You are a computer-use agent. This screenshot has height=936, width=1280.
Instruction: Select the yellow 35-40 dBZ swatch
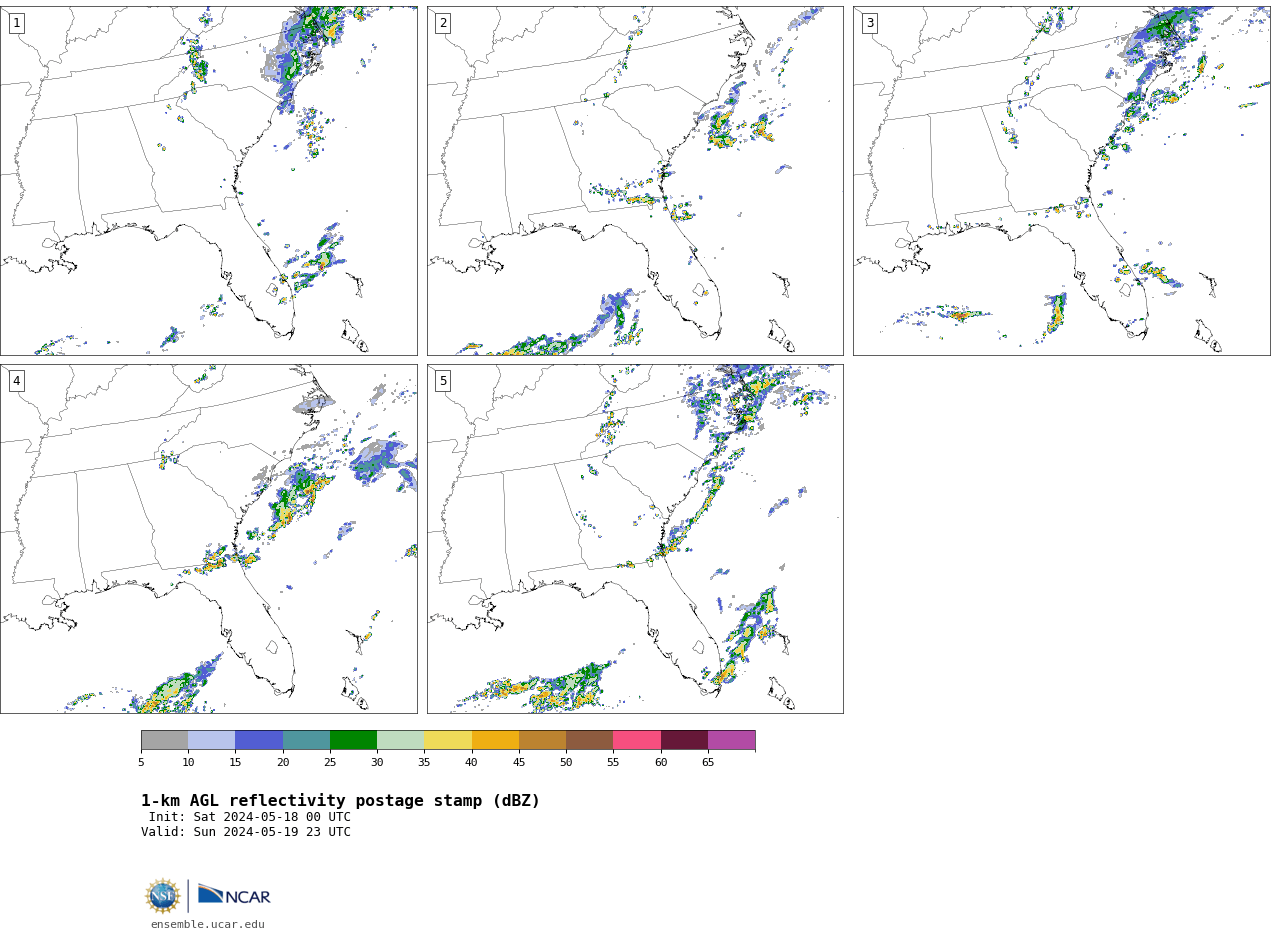coord(448,740)
